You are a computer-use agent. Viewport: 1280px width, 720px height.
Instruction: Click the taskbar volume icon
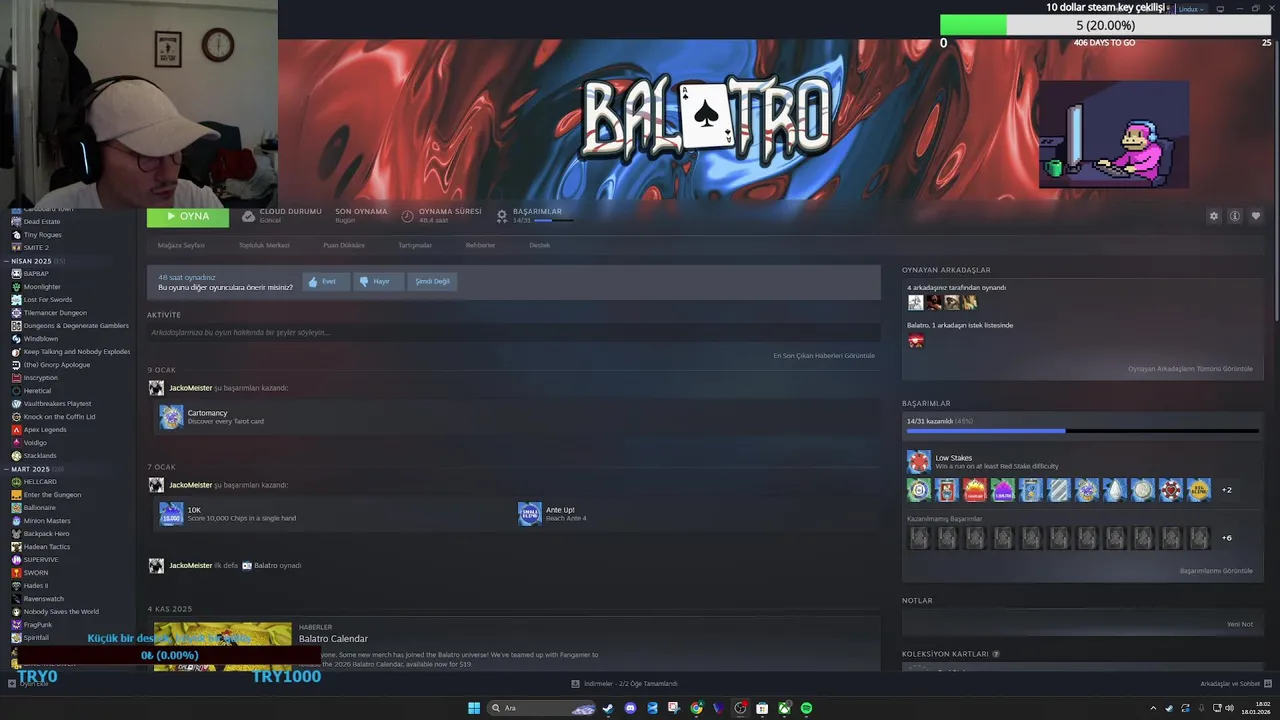[1229, 708]
